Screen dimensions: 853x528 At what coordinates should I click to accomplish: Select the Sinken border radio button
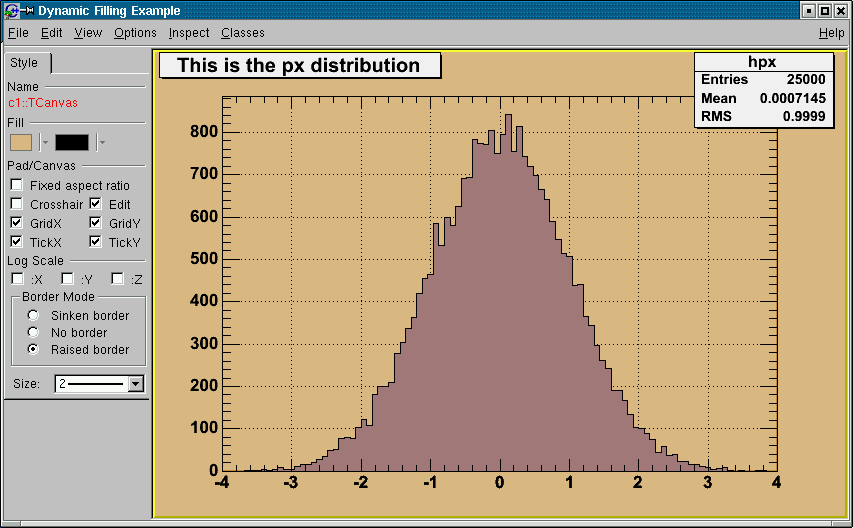point(33,315)
